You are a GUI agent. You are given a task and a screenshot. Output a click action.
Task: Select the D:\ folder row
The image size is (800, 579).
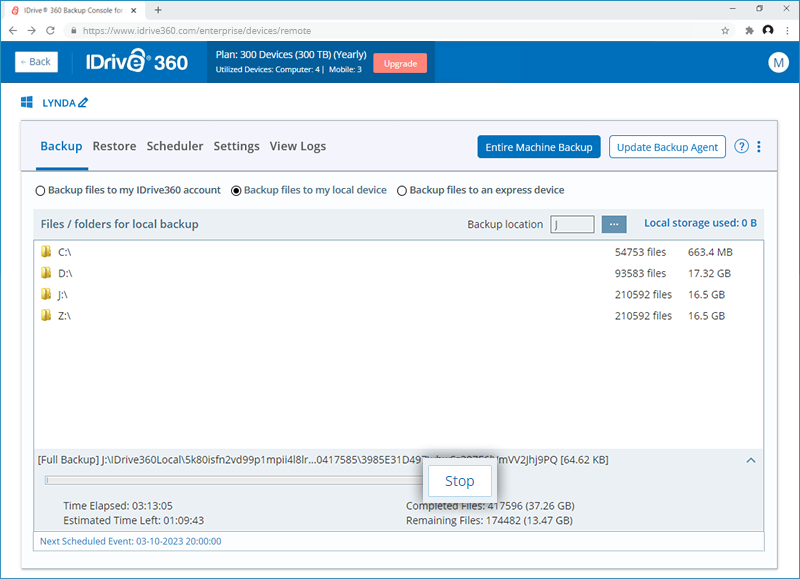(x=398, y=273)
